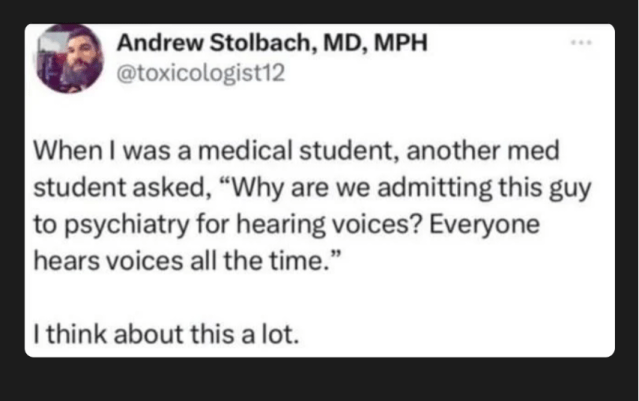Open the three-dot more options menu

click(581, 45)
